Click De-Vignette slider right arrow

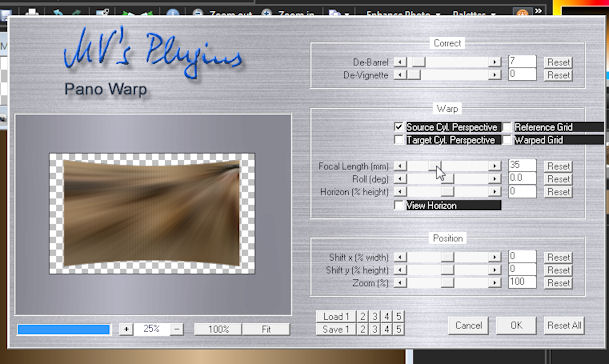[494, 75]
